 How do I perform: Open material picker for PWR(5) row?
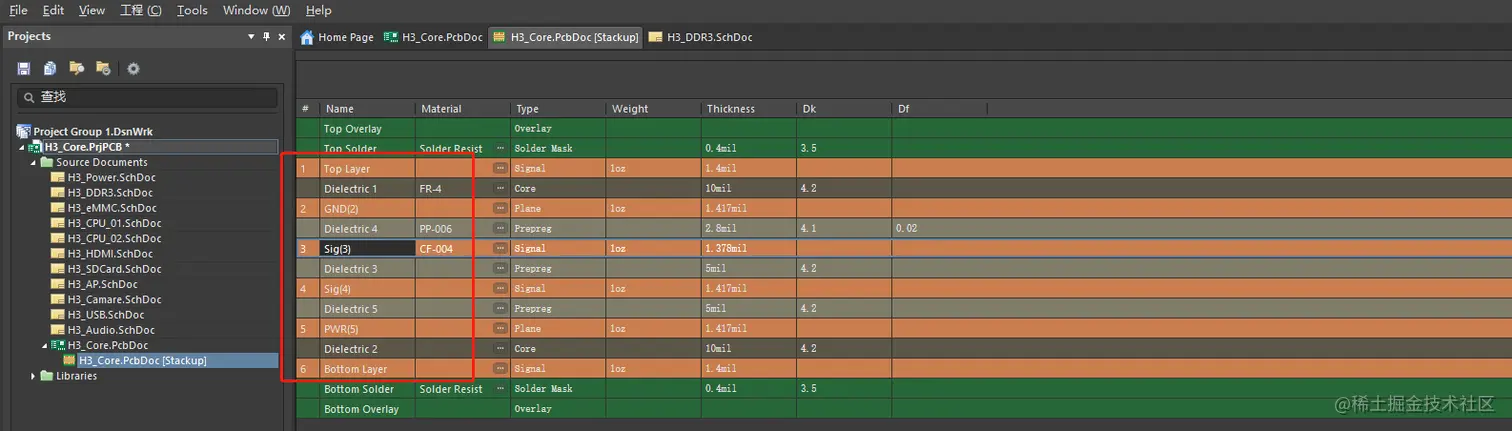[501, 328]
